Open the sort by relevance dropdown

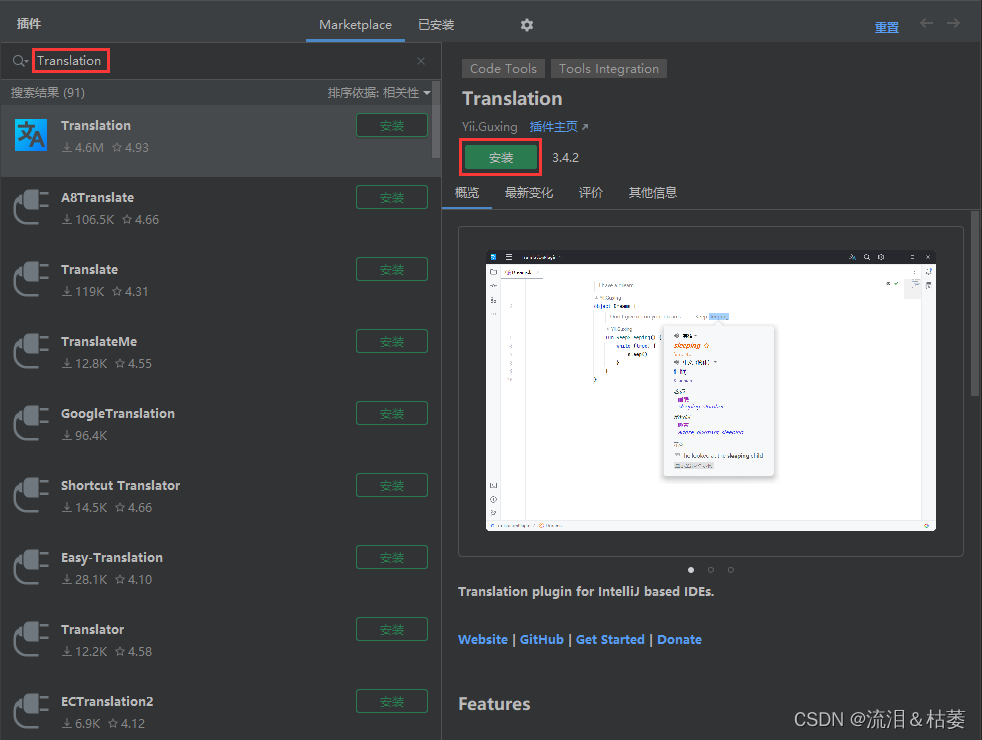click(379, 93)
